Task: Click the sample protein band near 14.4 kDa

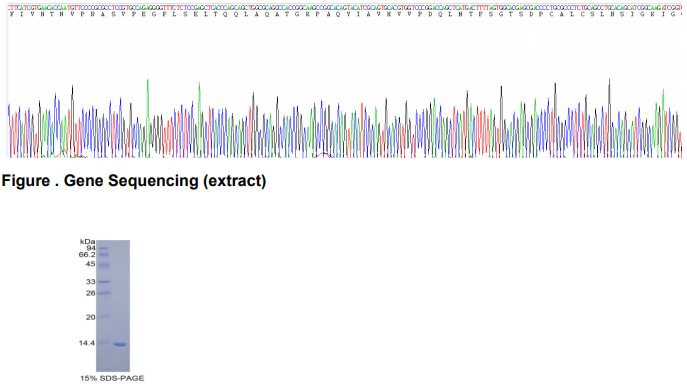Action: click(x=120, y=345)
